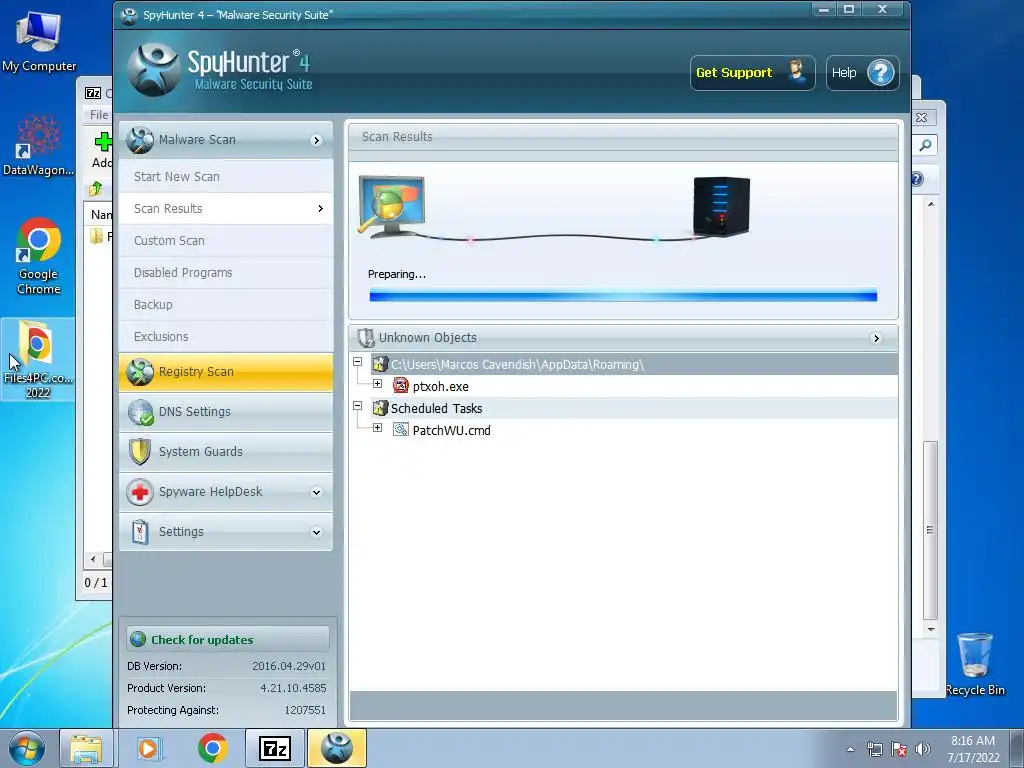The width and height of the screenshot is (1024, 768).
Task: Expand Spyware HelpDesk dropdown chevron
Action: pos(316,492)
